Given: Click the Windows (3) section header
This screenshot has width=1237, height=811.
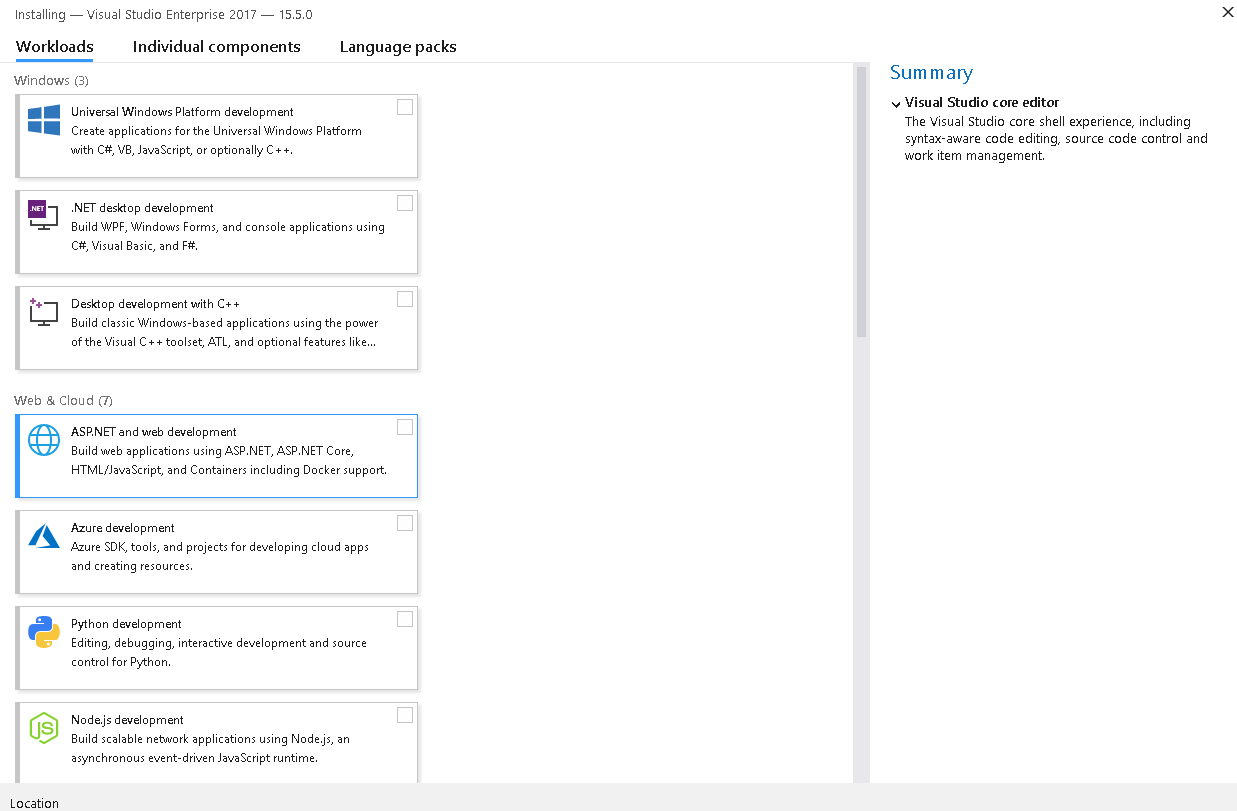Looking at the screenshot, I should pyautogui.click(x=51, y=80).
